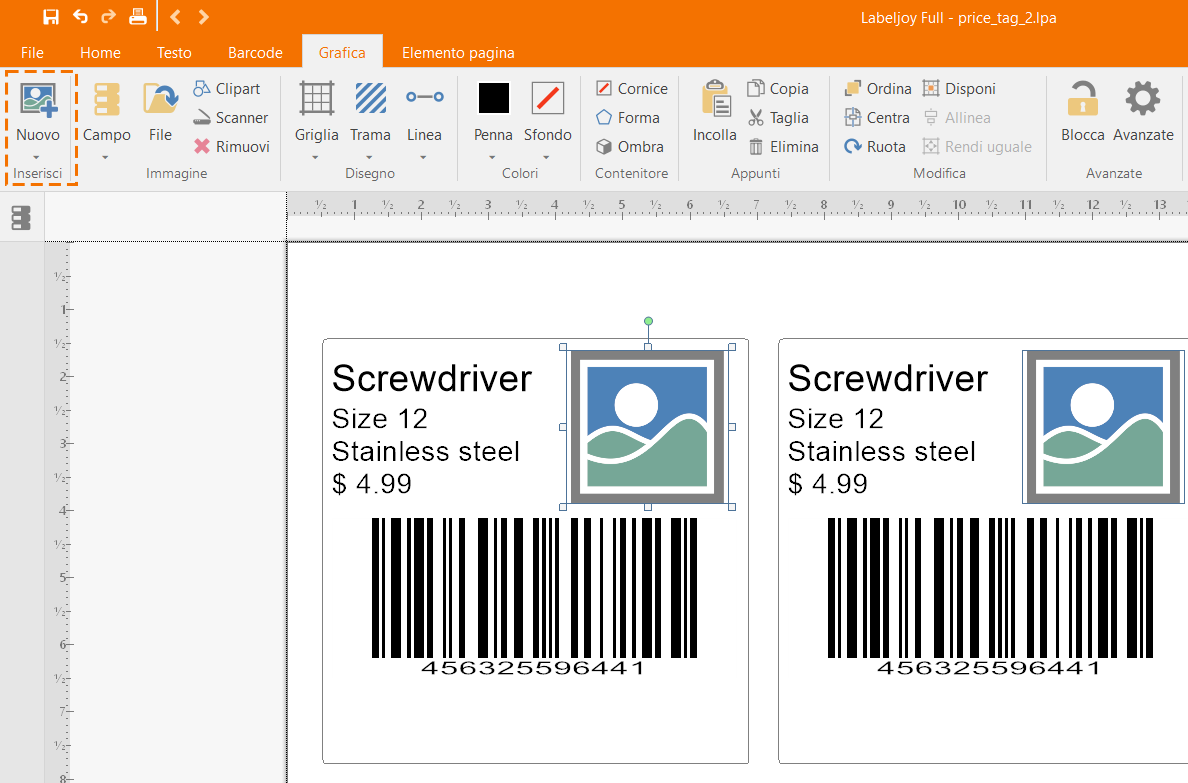Choose a Clipart image
This screenshot has height=783, width=1188.
(x=227, y=89)
